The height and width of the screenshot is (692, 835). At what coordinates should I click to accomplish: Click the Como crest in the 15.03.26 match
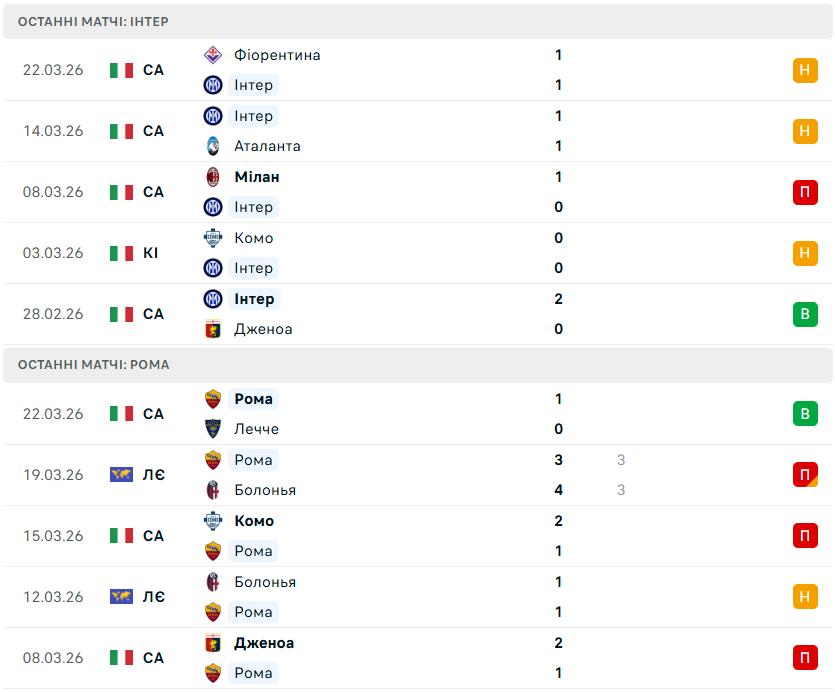tap(212, 521)
